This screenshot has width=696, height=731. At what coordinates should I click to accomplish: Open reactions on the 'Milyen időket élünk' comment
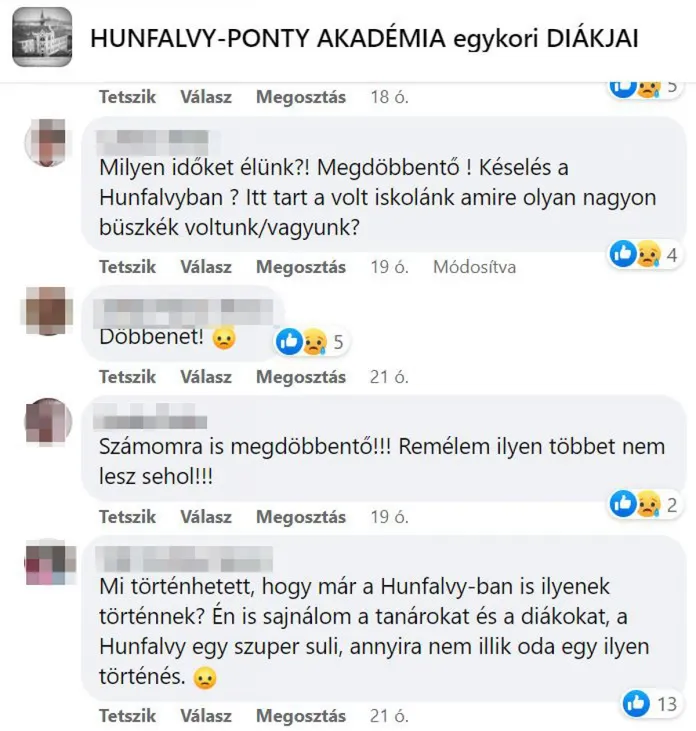pos(645,254)
